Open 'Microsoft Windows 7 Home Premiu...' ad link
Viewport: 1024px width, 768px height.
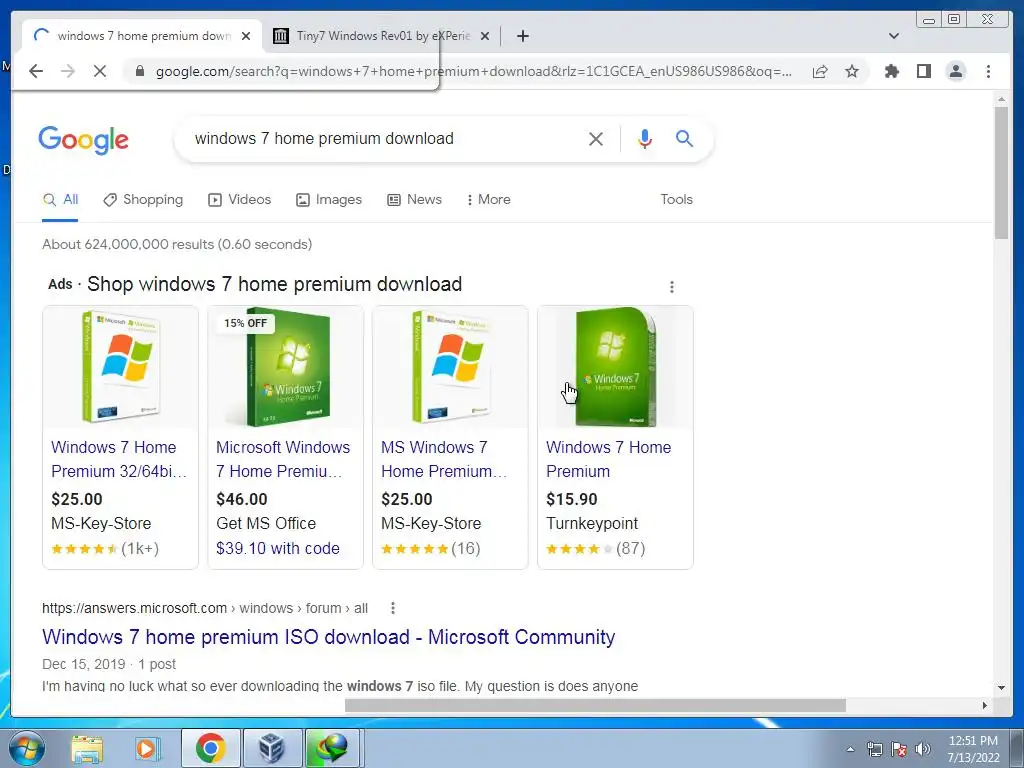(x=283, y=459)
